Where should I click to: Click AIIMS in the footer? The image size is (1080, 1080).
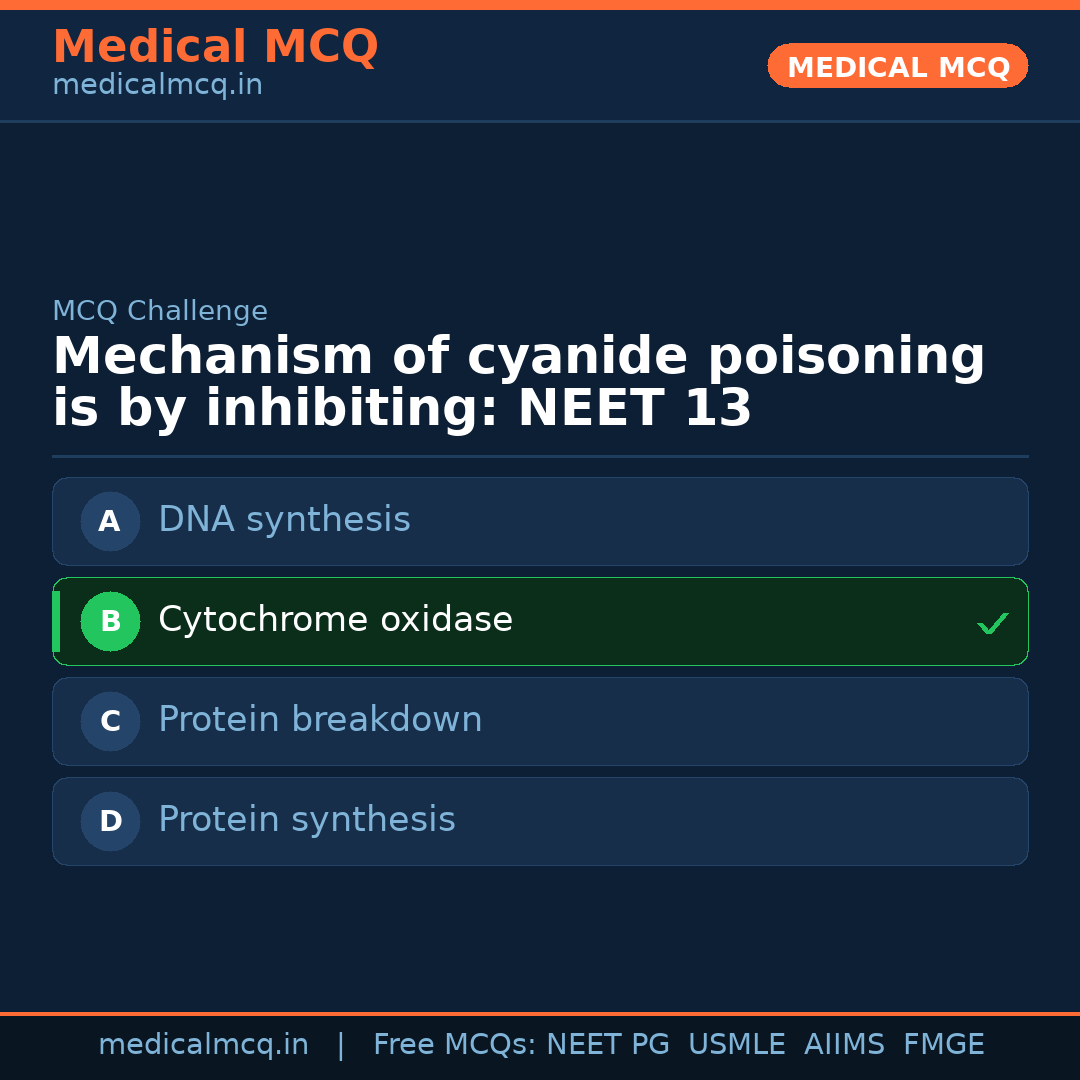coord(844,1045)
